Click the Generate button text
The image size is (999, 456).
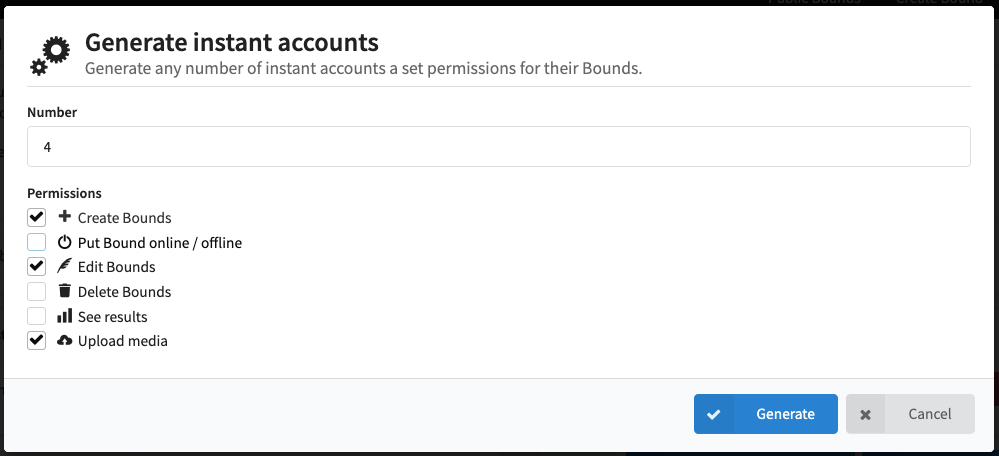(x=785, y=414)
